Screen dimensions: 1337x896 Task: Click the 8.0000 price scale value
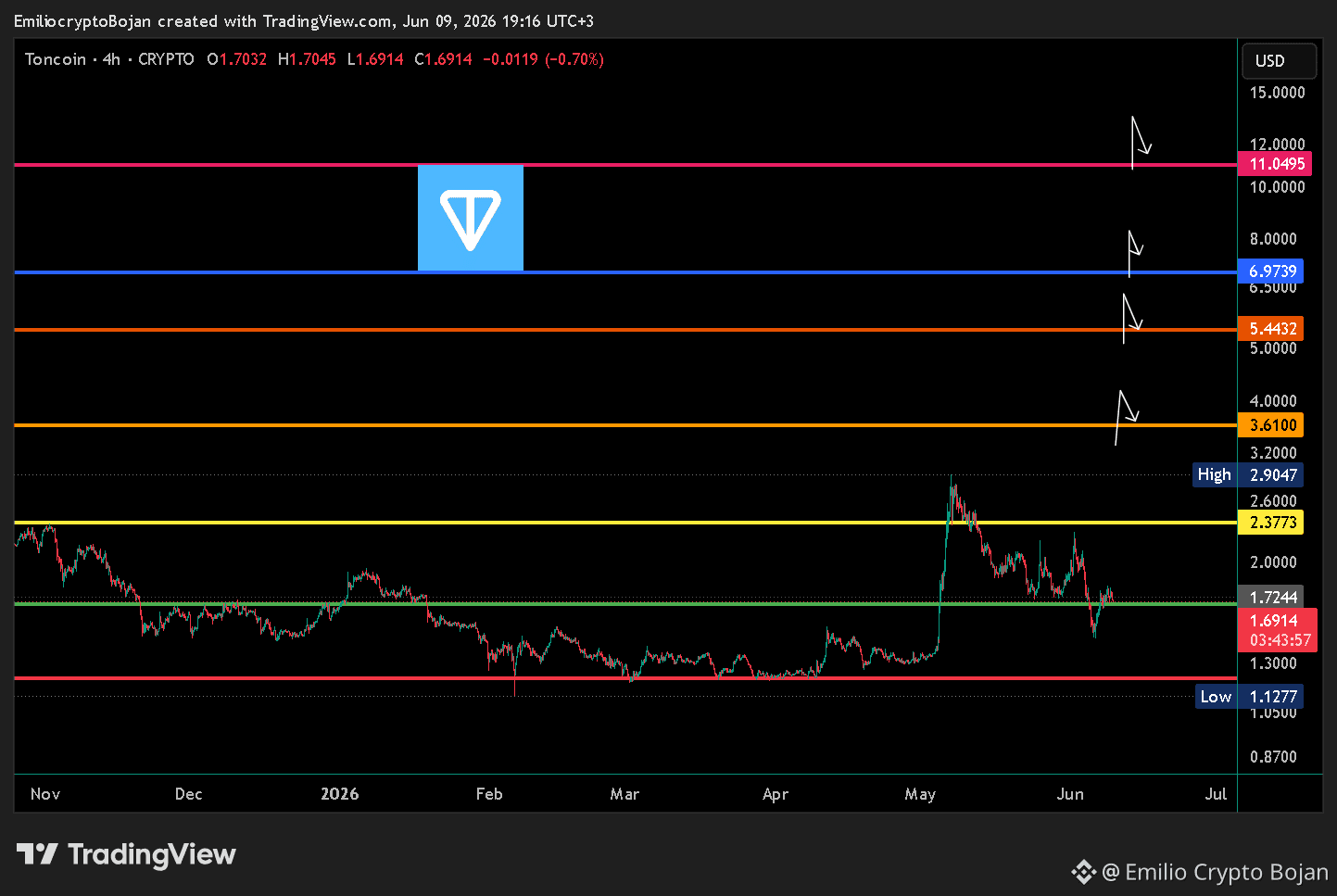(x=1273, y=239)
